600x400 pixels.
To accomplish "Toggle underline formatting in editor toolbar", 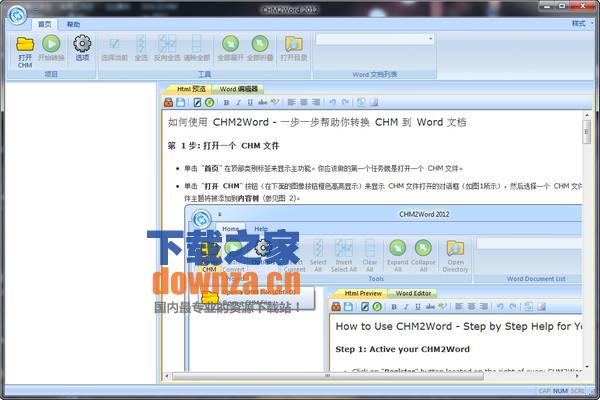I will pyautogui.click(x=250, y=103).
